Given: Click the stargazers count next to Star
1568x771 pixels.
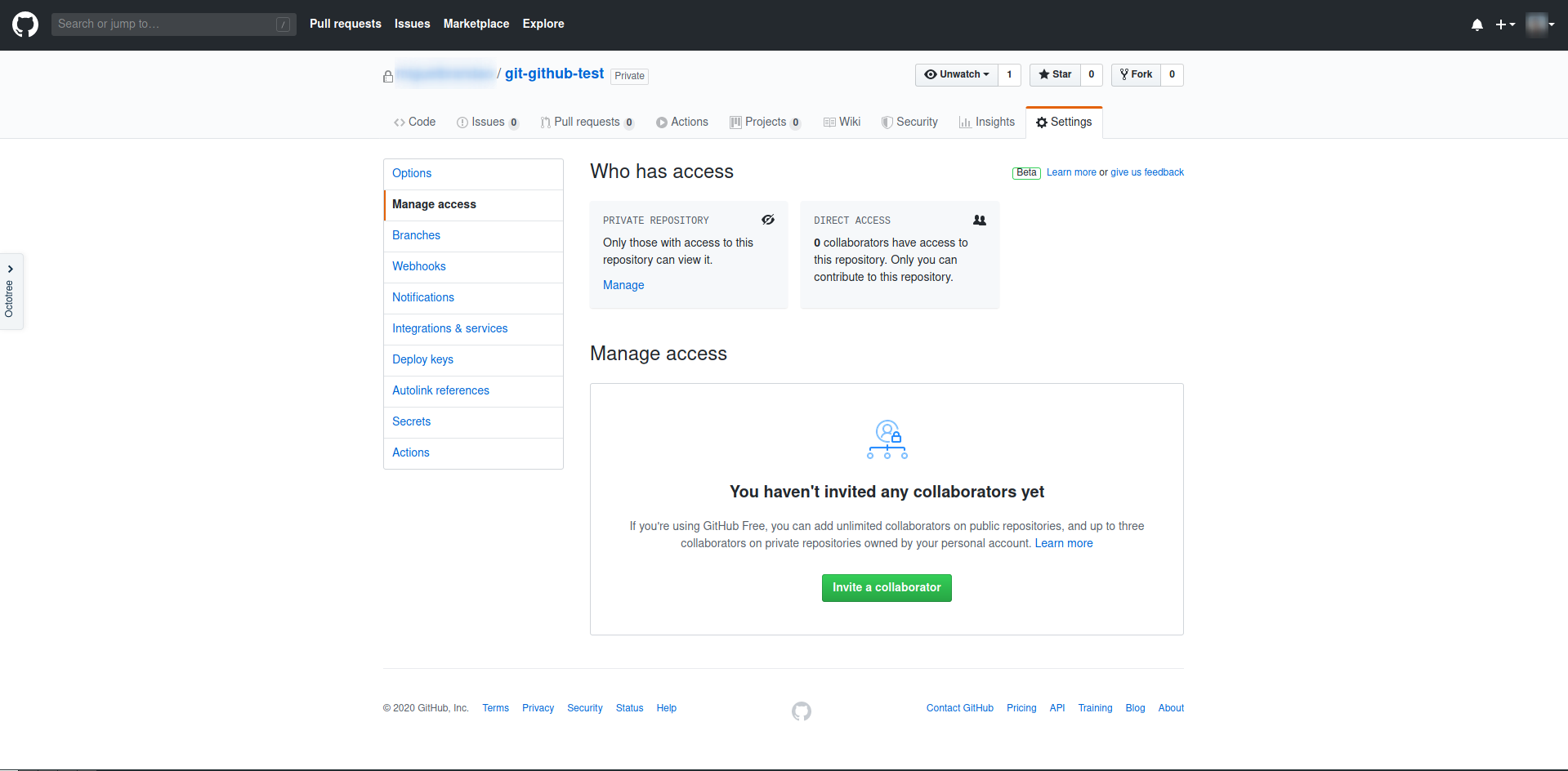Looking at the screenshot, I should 1091,74.
